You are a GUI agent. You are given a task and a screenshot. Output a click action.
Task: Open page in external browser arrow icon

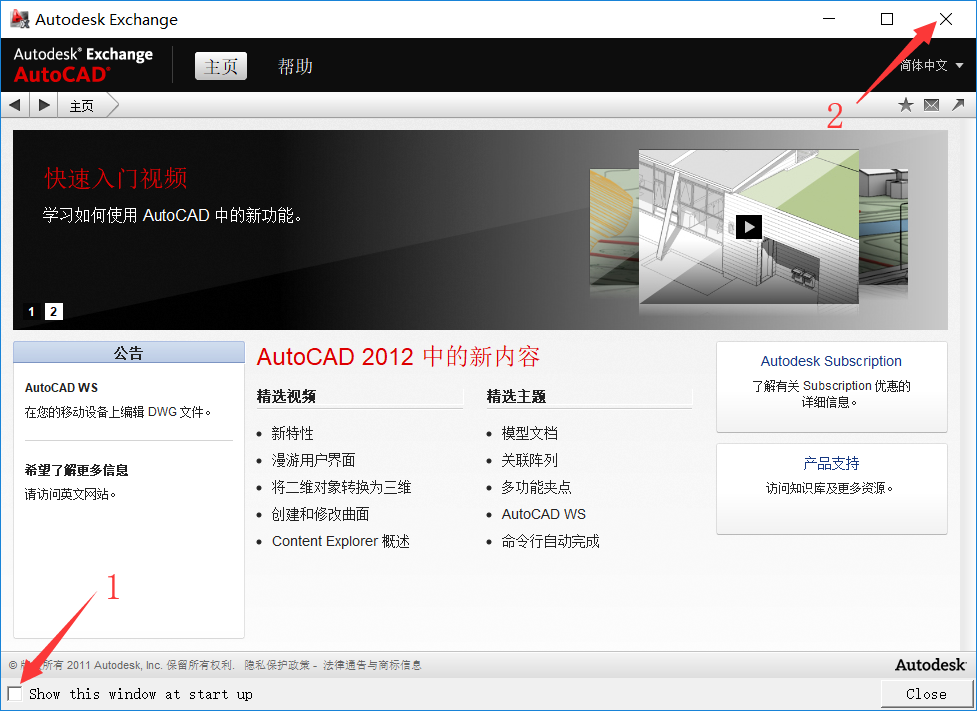pos(958,105)
